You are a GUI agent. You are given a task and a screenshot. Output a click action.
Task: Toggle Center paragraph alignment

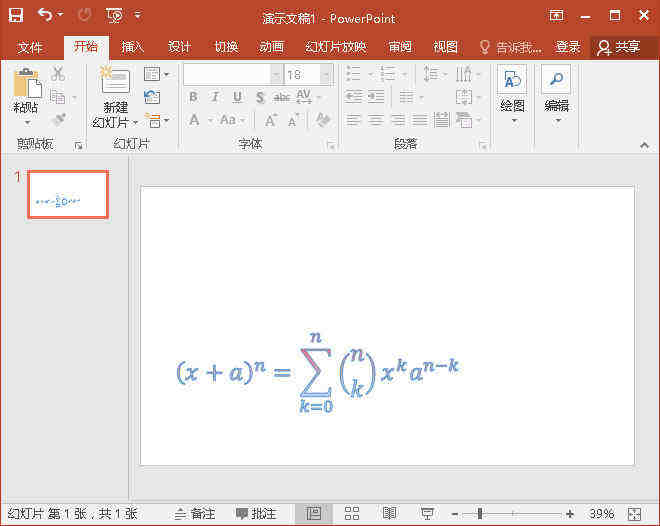[x=376, y=120]
